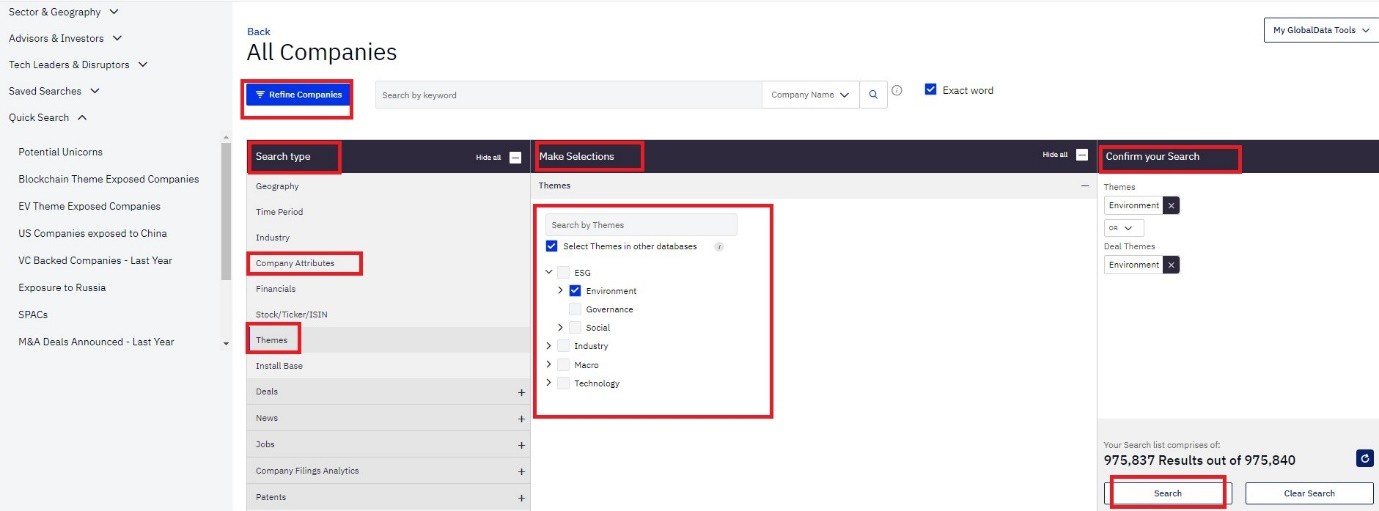Click the Back link
The height and width of the screenshot is (511, 1379).
click(x=258, y=32)
